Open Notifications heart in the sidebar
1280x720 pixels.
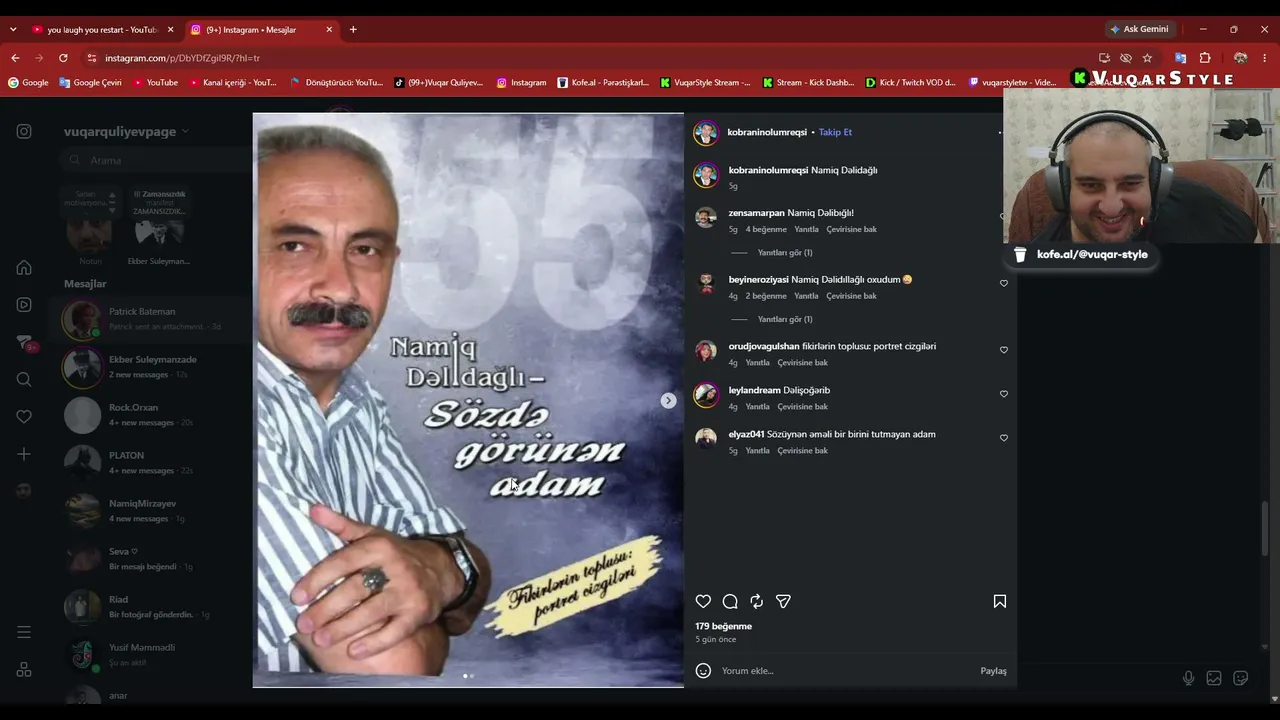pyautogui.click(x=24, y=417)
